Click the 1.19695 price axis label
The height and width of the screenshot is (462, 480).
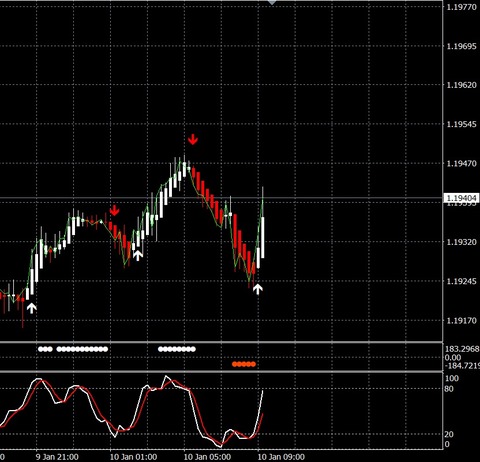tap(462, 46)
